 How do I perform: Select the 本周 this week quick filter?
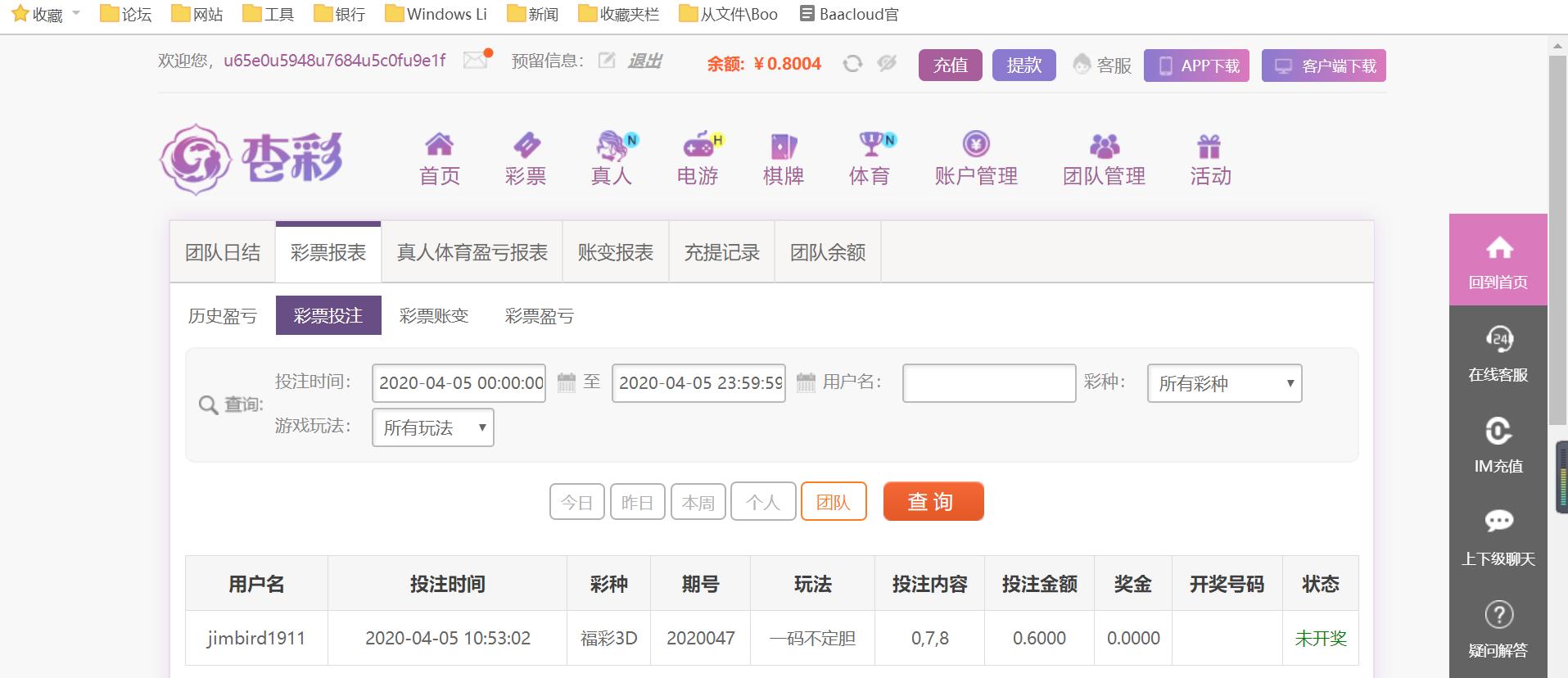pyautogui.click(x=698, y=502)
